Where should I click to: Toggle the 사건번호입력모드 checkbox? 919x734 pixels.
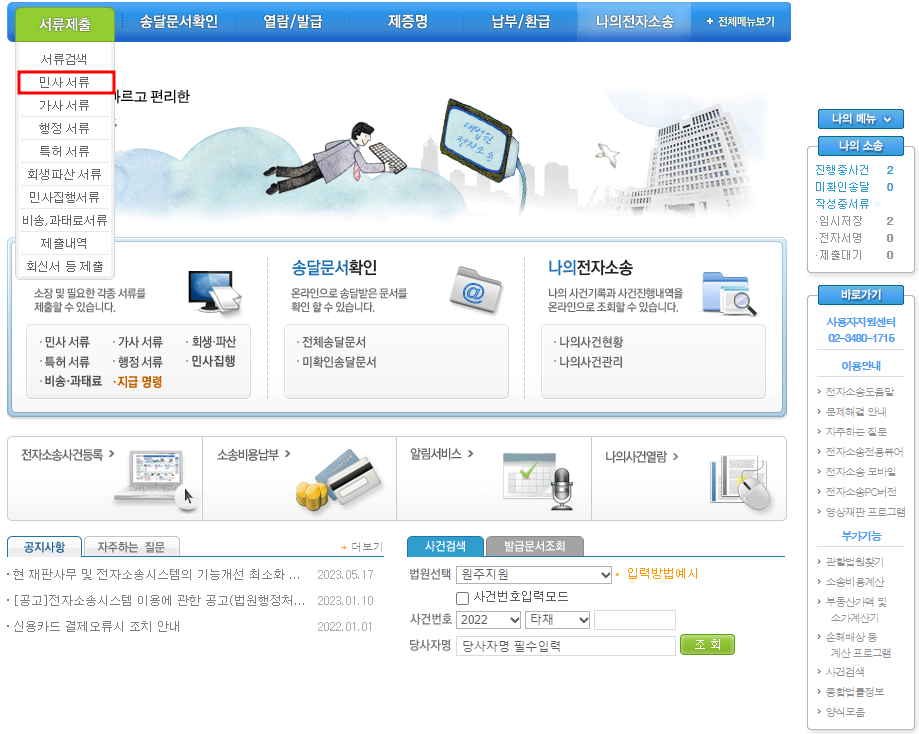[462, 597]
